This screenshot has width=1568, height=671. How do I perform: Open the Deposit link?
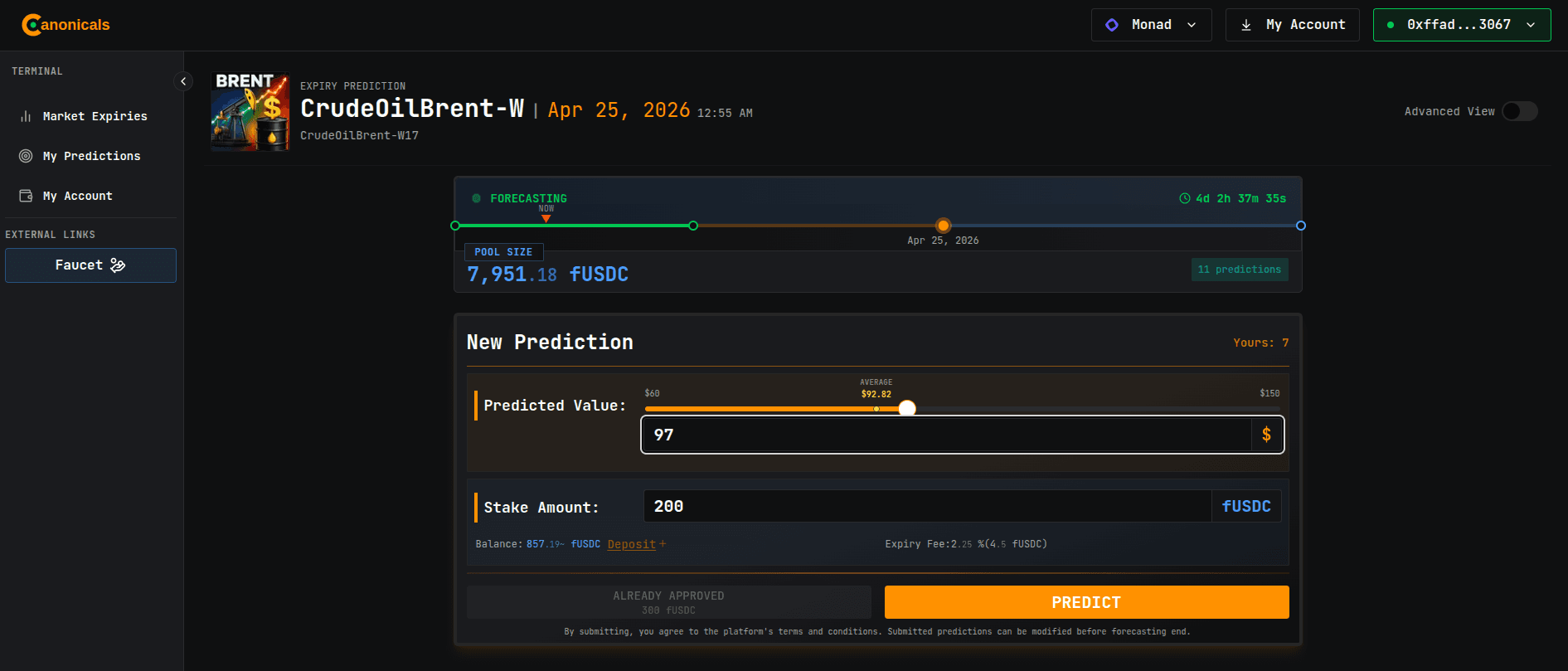click(630, 543)
